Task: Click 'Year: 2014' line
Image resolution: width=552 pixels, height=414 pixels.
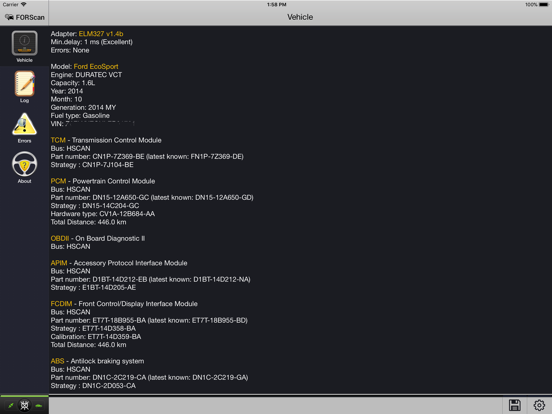Action: 67,91
